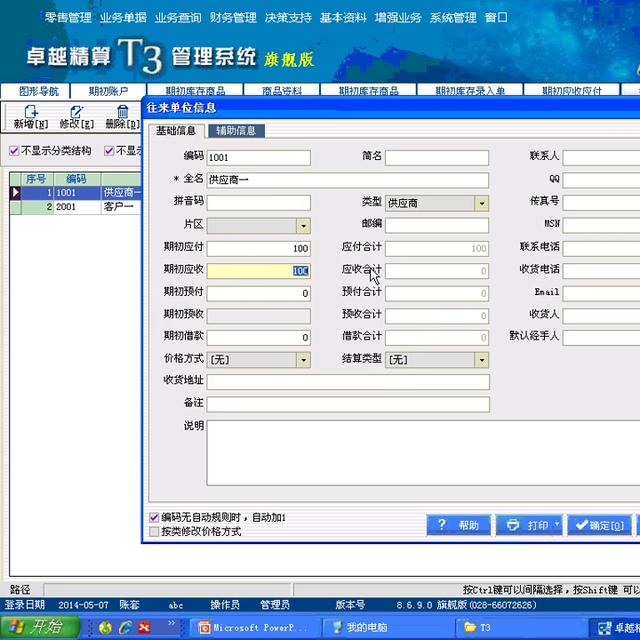Screen dimensions: 640x640
Task: Open the 结算类型 dropdown
Action: (482, 360)
